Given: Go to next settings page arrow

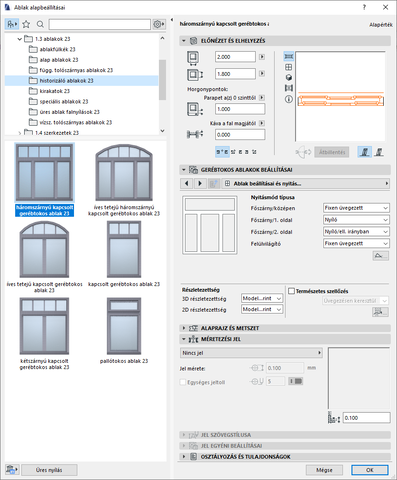Looking at the screenshot, I should (x=200, y=183).
